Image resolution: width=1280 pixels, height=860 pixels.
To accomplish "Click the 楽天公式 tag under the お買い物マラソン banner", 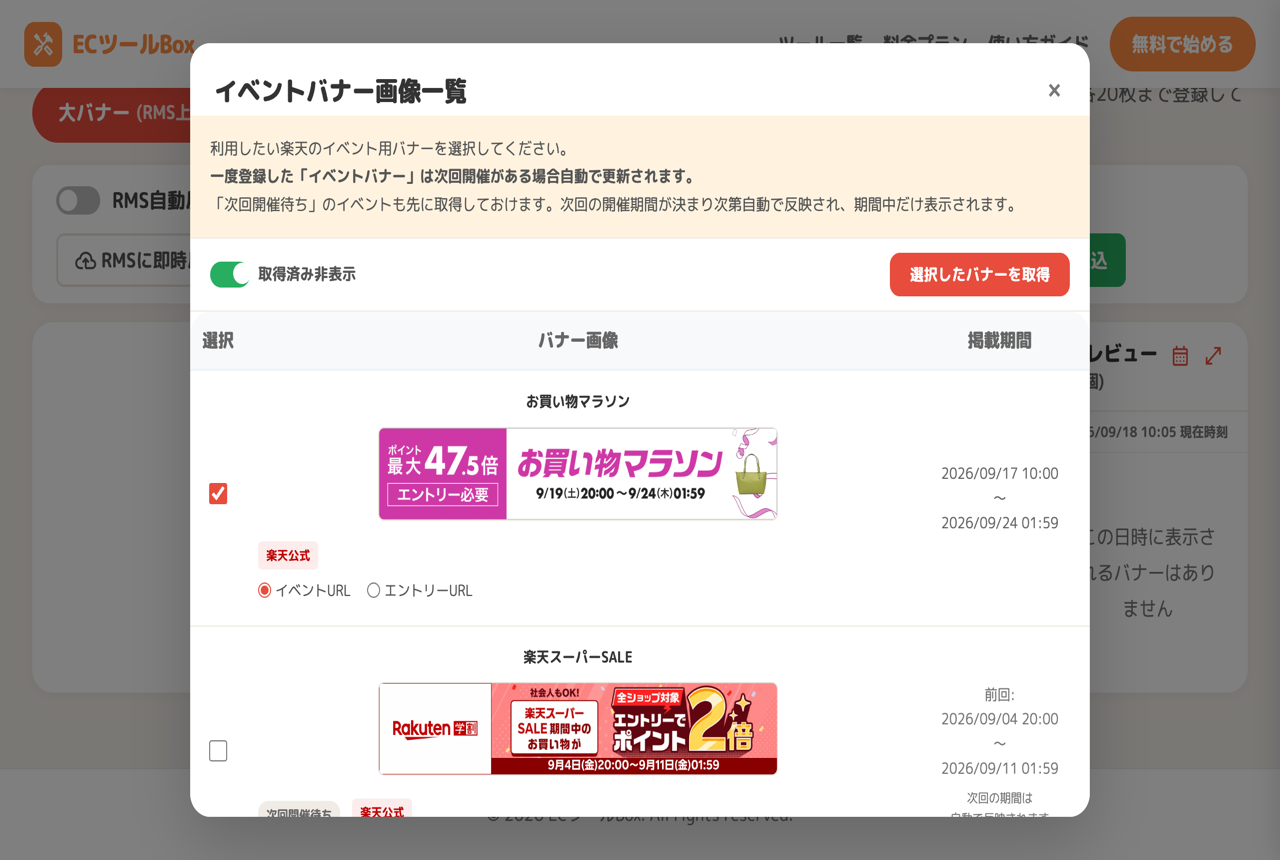I will pyautogui.click(x=288, y=555).
